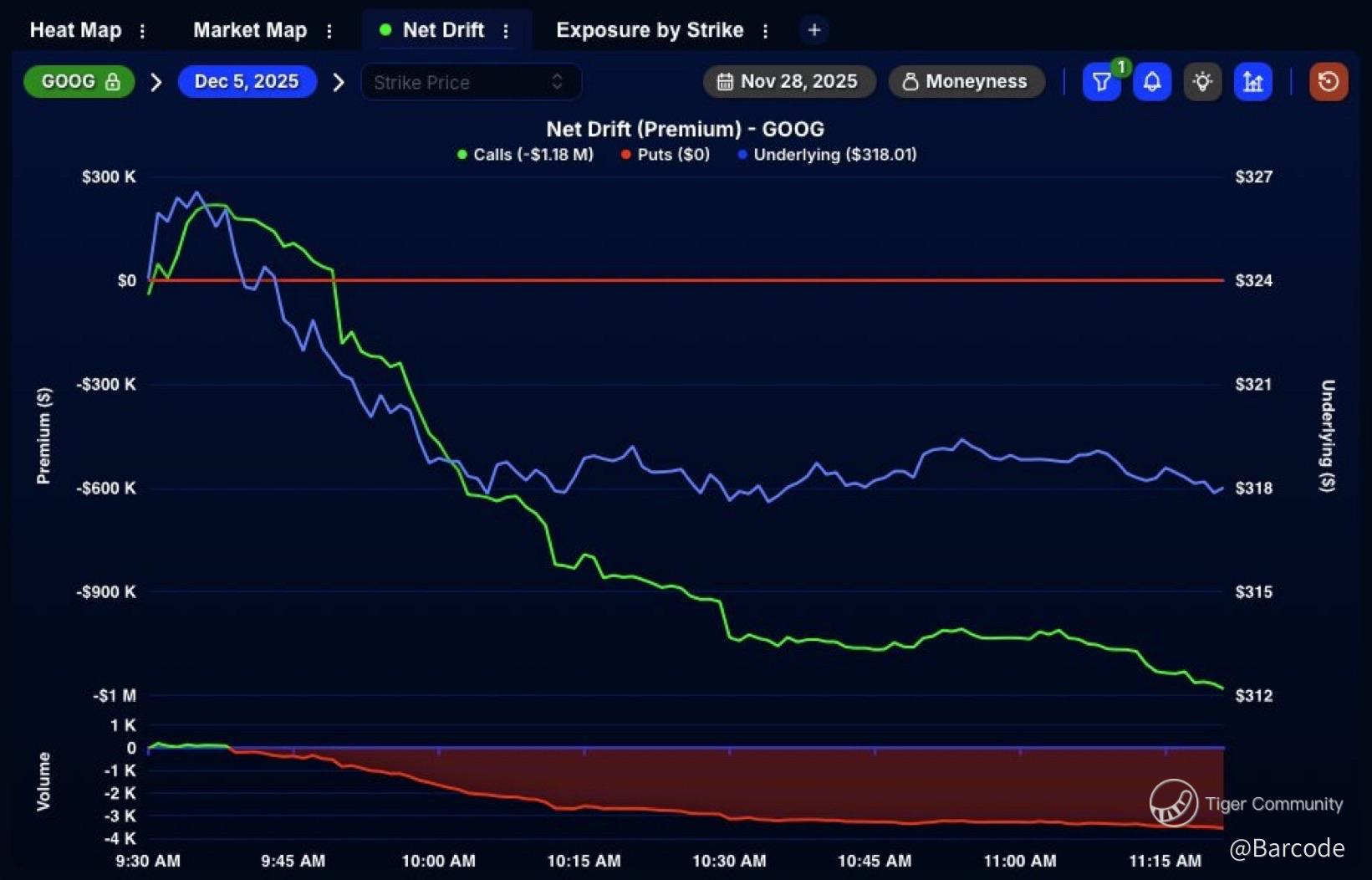Open the Nov 28, 2025 date picker
The image size is (1372, 880).
pyautogui.click(x=788, y=82)
